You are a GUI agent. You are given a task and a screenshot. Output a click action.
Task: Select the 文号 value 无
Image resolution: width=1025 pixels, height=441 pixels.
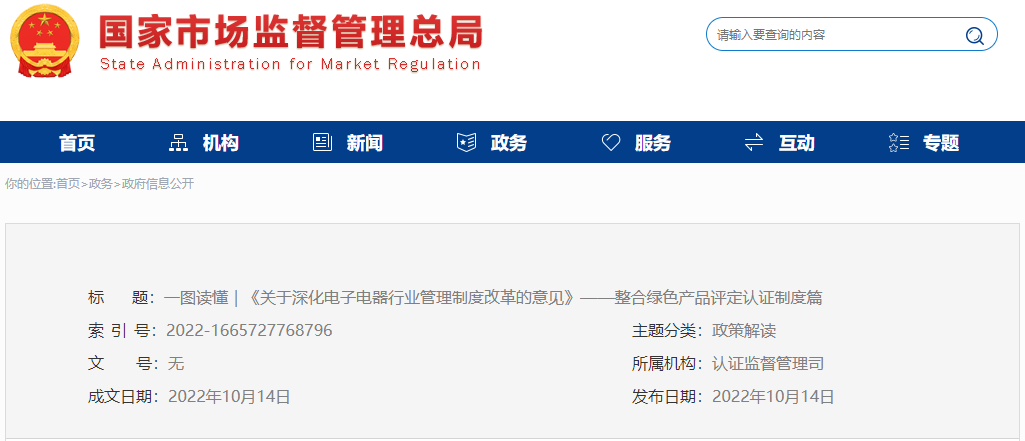tap(176, 363)
